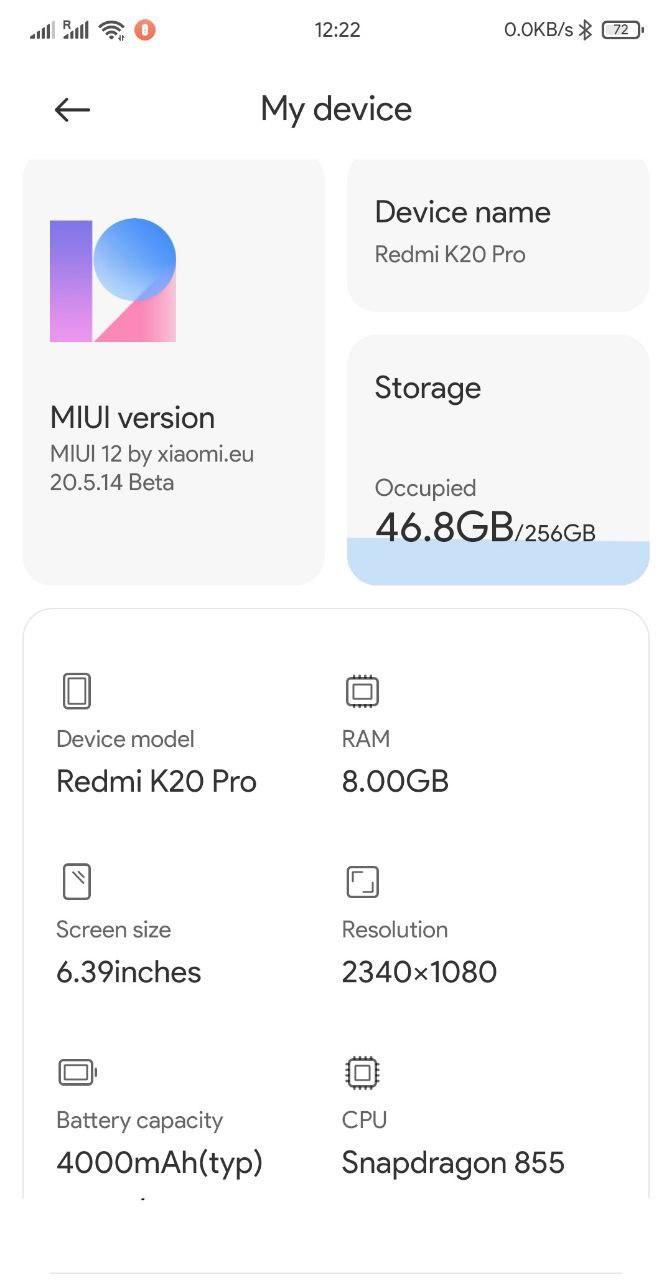The image size is (672, 1280).
Task: Tap the Bluetooth status icon
Action: (586, 30)
